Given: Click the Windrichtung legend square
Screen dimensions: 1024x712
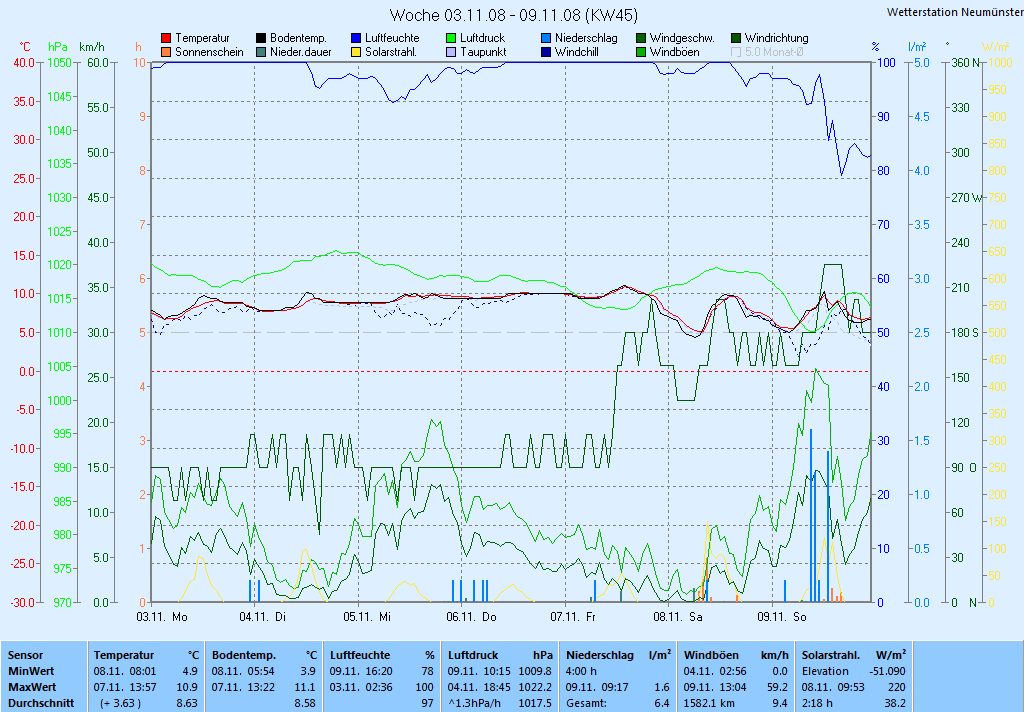Looking at the screenshot, I should tap(736, 38).
